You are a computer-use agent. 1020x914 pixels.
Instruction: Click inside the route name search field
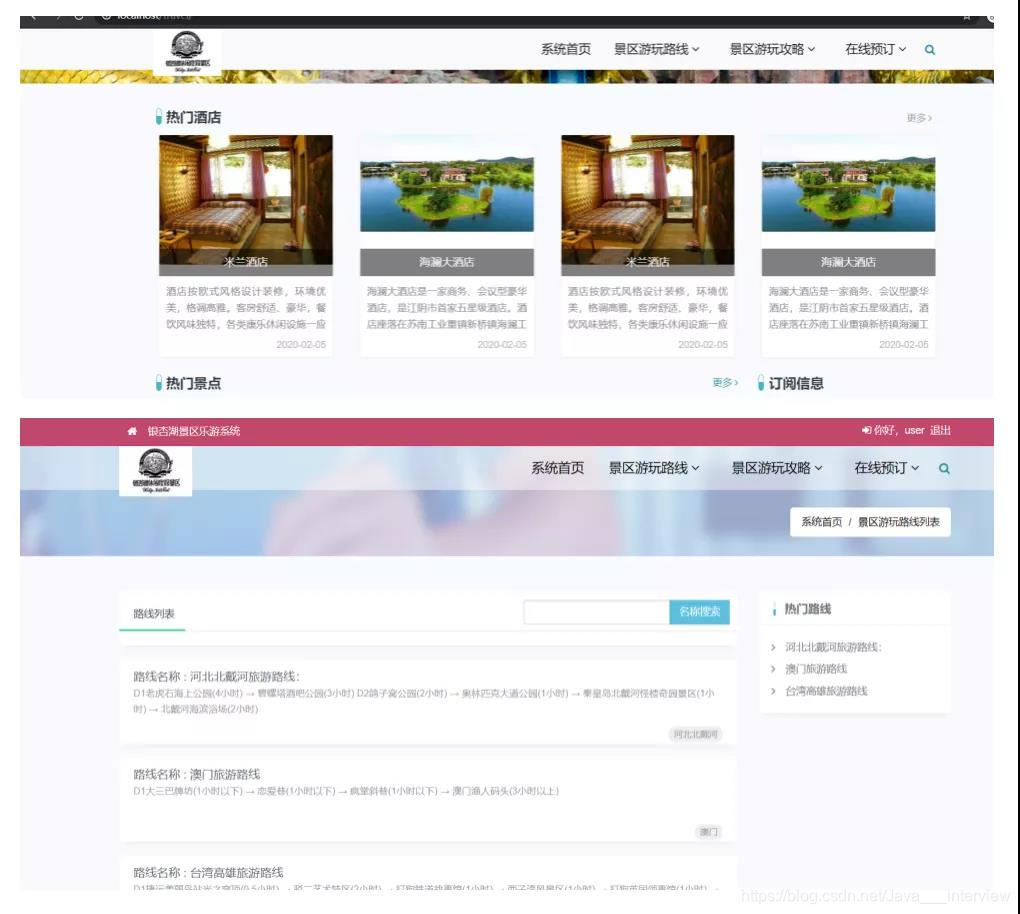(x=595, y=611)
